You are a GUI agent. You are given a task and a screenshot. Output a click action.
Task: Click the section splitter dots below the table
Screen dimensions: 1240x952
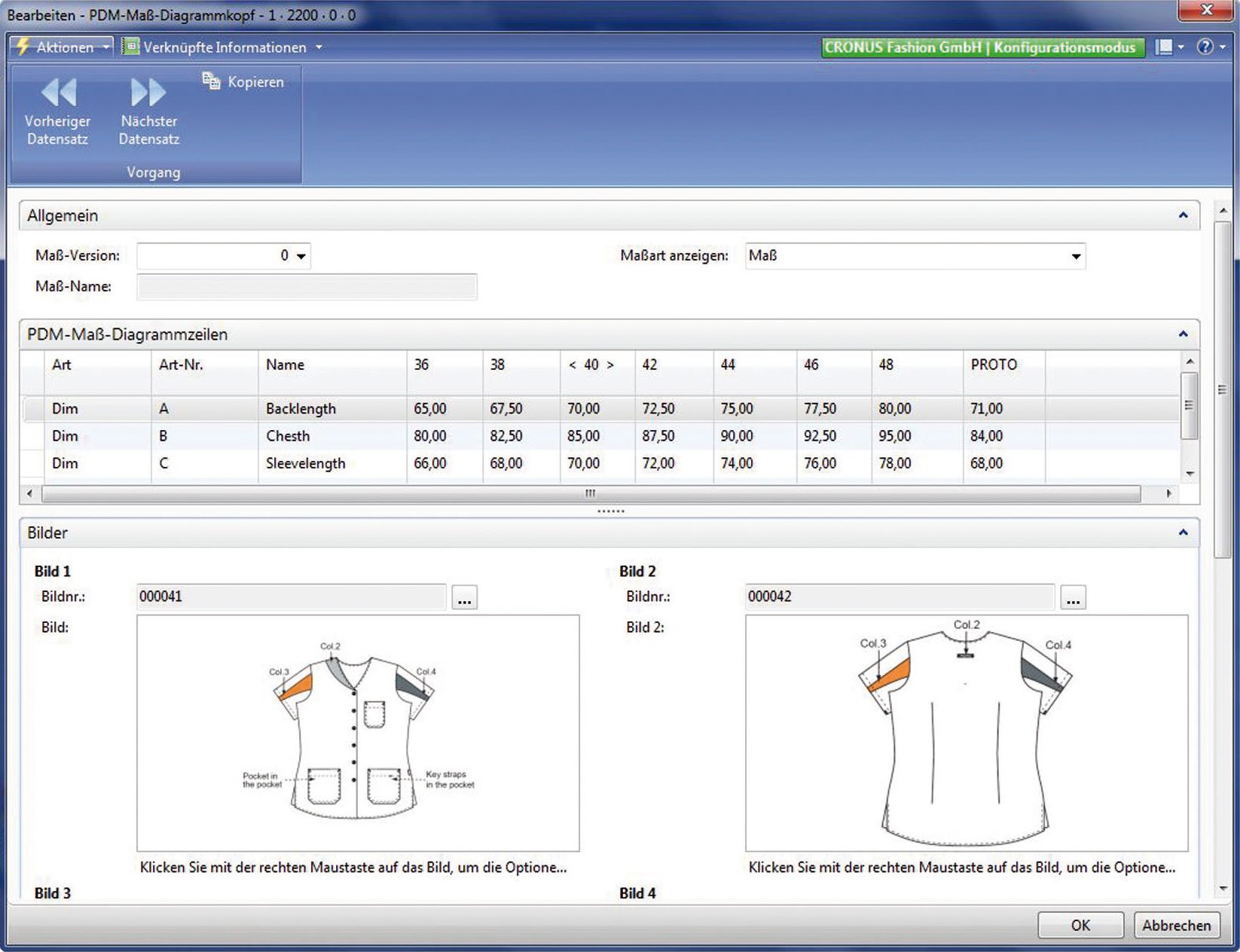(610, 511)
